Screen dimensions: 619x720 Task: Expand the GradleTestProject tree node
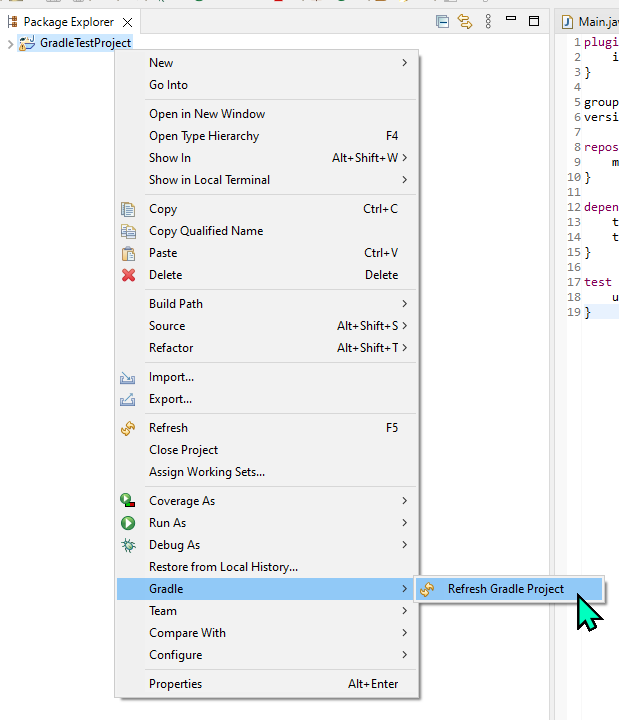(10, 44)
